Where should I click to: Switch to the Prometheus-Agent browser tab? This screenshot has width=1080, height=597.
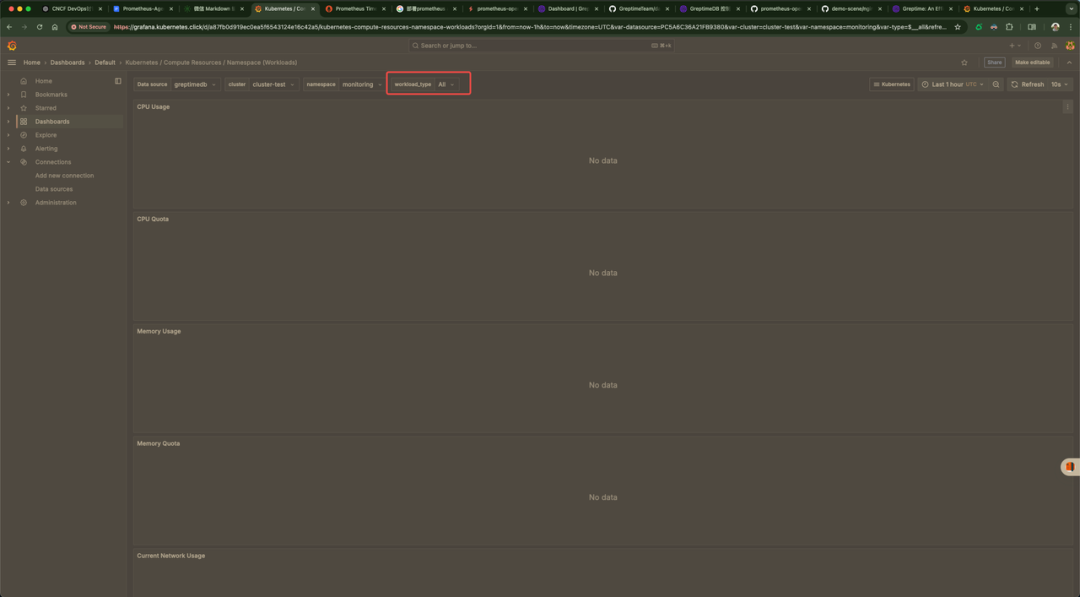[143, 9]
